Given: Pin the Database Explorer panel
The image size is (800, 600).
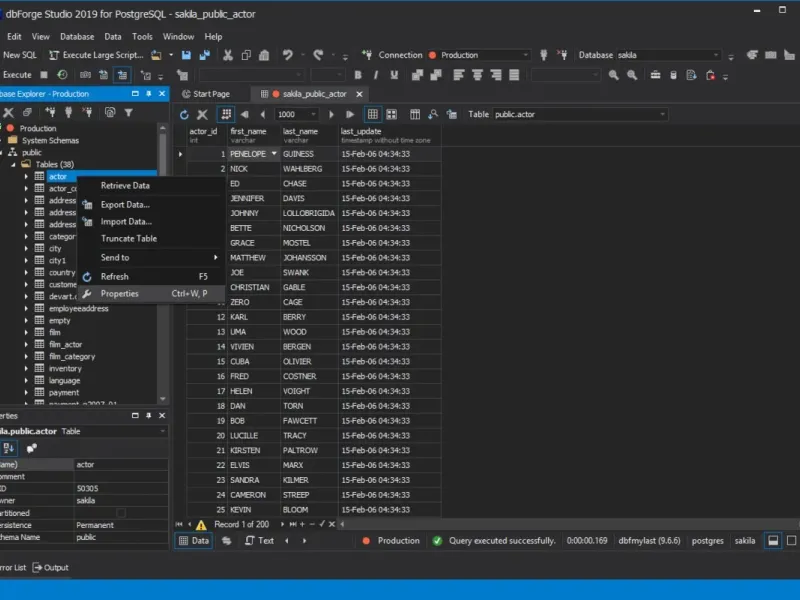Looking at the screenshot, I should pos(148,94).
